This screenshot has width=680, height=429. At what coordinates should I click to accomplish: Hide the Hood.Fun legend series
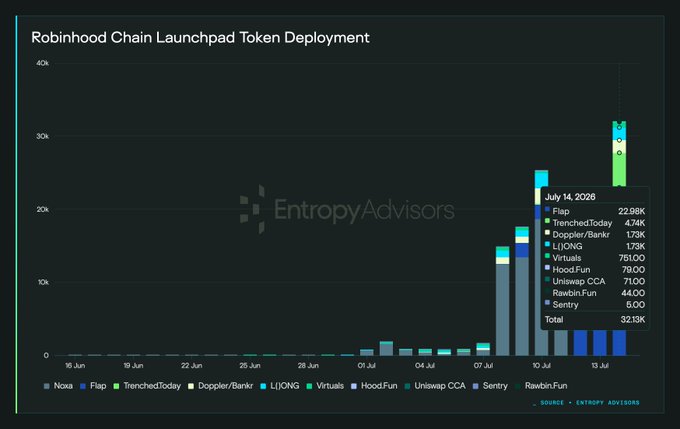pyautogui.click(x=374, y=386)
